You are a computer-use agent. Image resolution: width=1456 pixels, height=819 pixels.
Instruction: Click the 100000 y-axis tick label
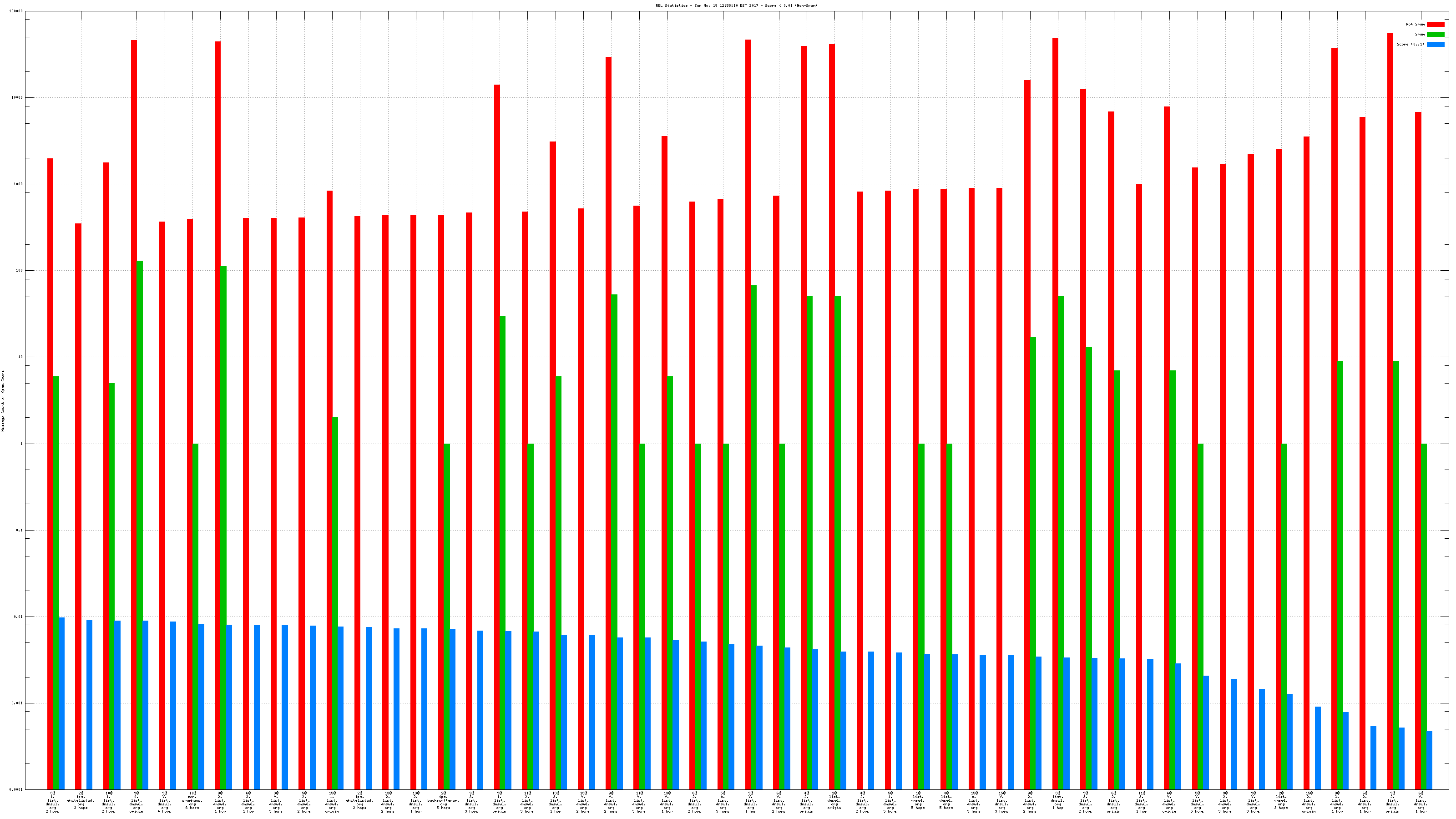pyautogui.click(x=16, y=11)
